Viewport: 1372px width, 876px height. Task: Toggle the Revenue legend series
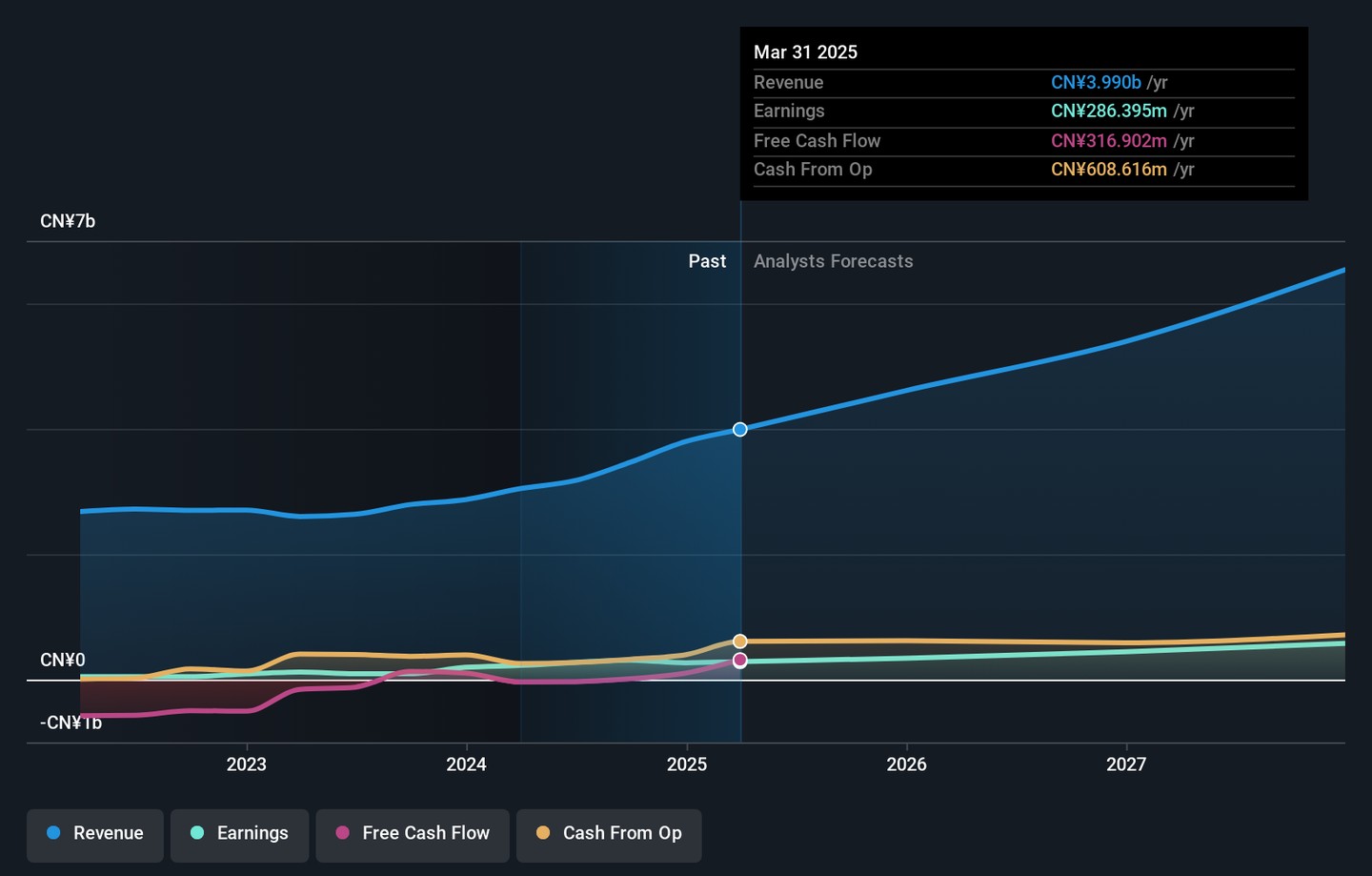click(x=95, y=834)
